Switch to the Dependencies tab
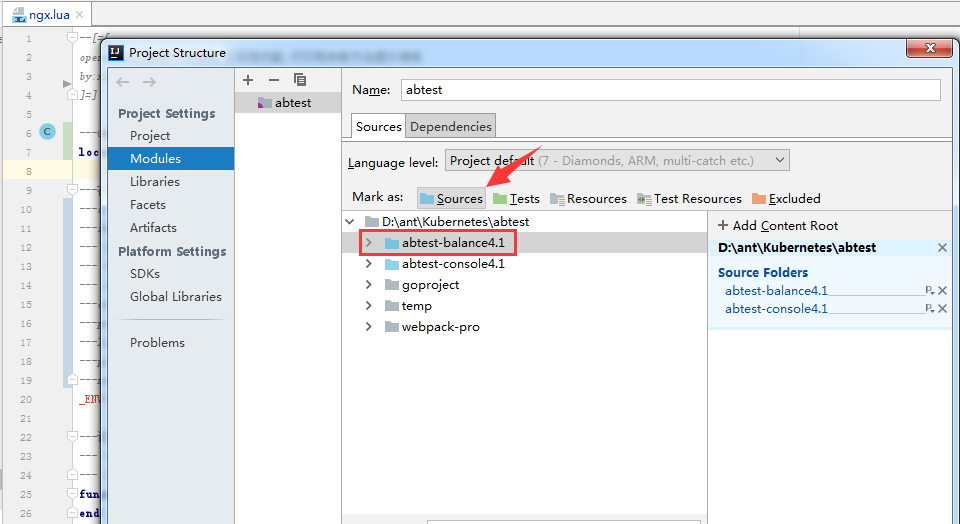The height and width of the screenshot is (524, 960). (x=451, y=127)
